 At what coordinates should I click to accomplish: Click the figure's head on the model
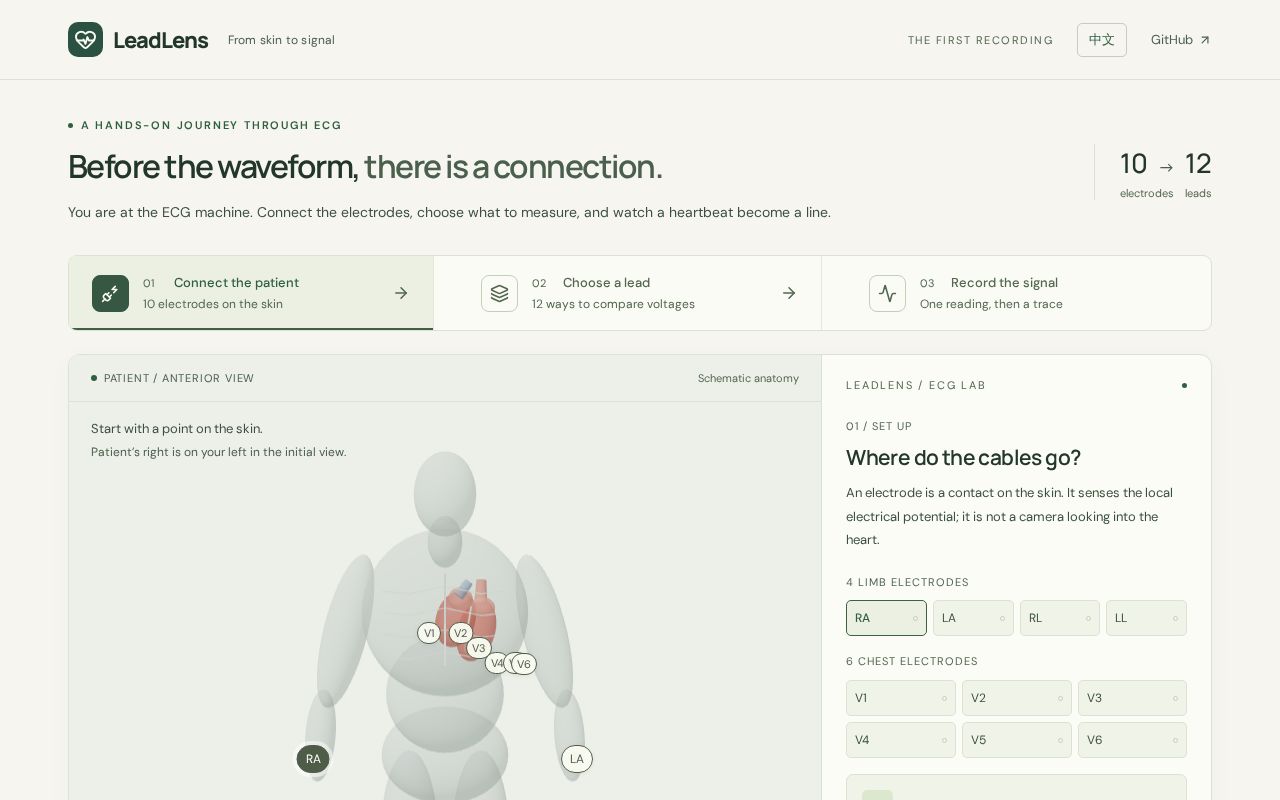[x=445, y=494]
